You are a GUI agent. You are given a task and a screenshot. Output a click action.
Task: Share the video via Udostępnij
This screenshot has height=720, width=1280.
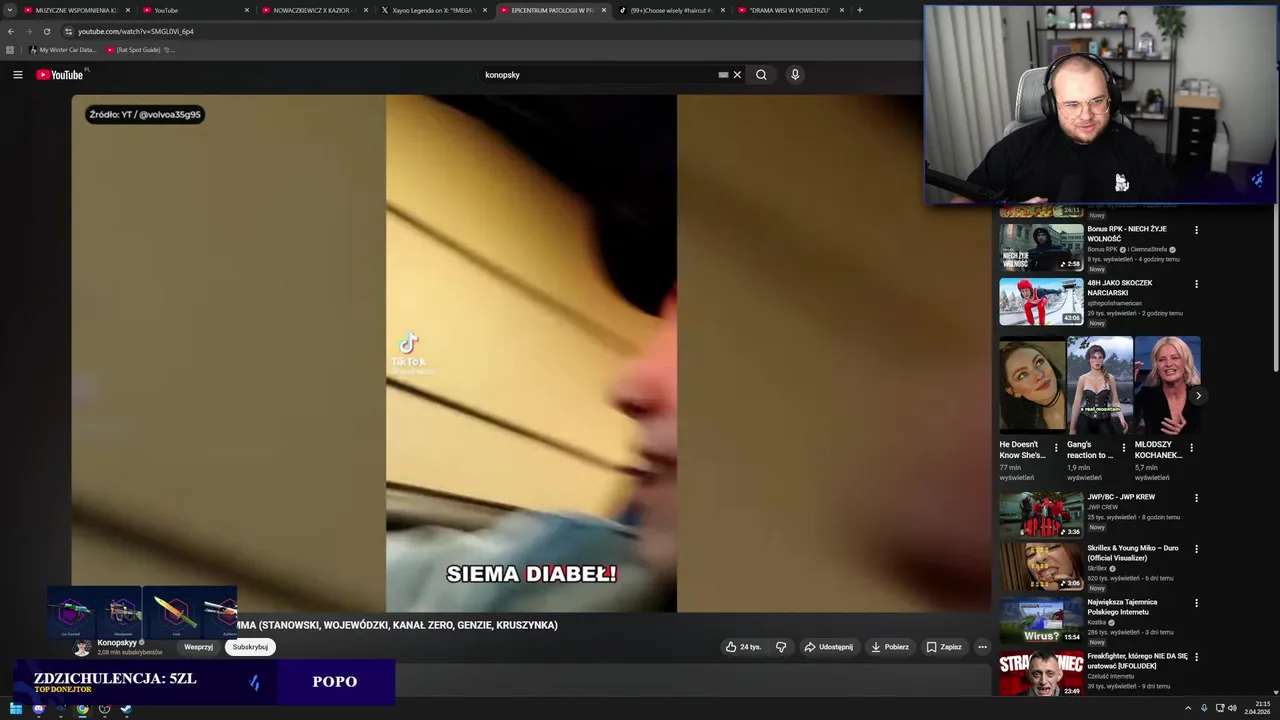(x=829, y=647)
